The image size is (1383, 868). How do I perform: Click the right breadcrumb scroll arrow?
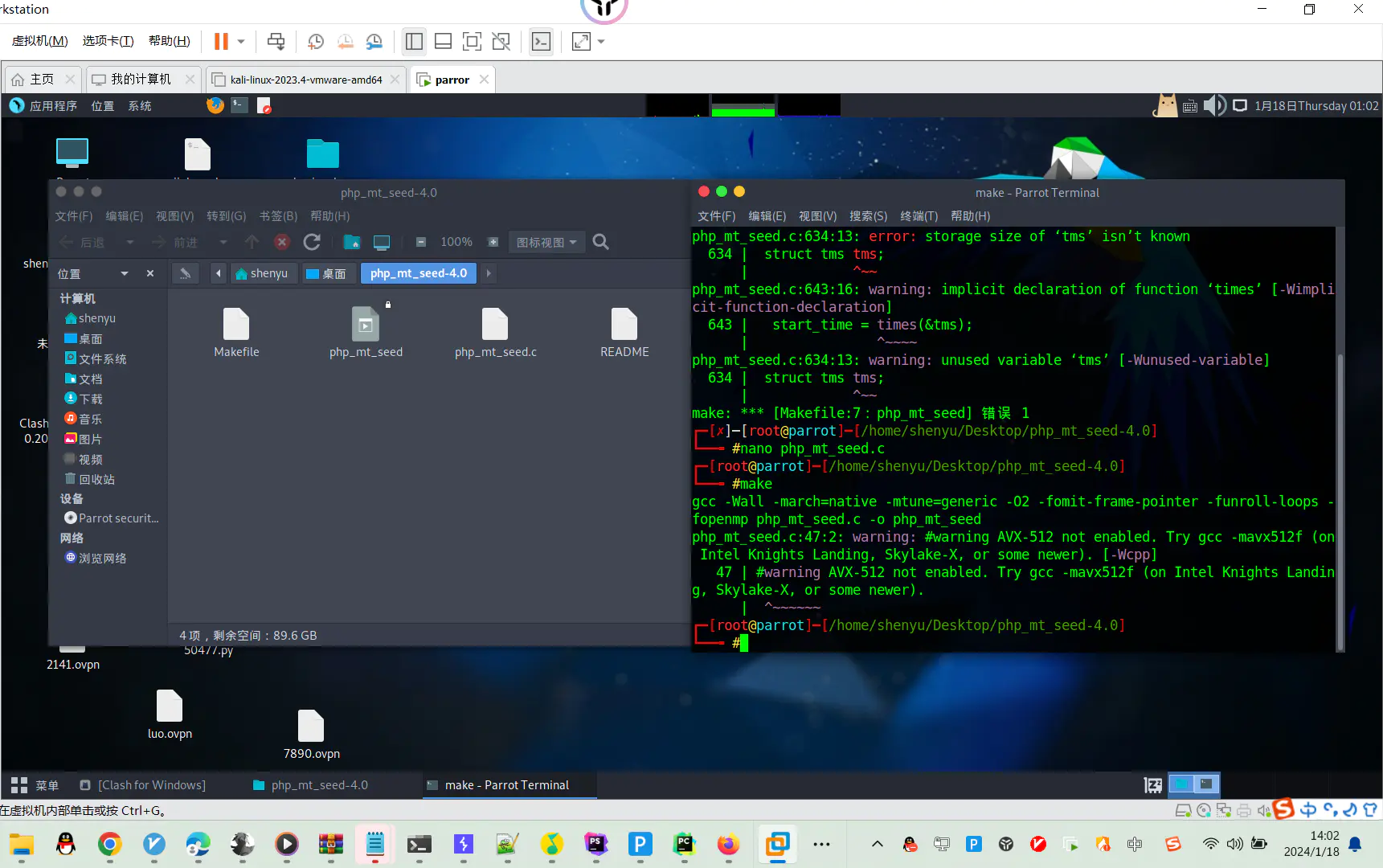488,273
